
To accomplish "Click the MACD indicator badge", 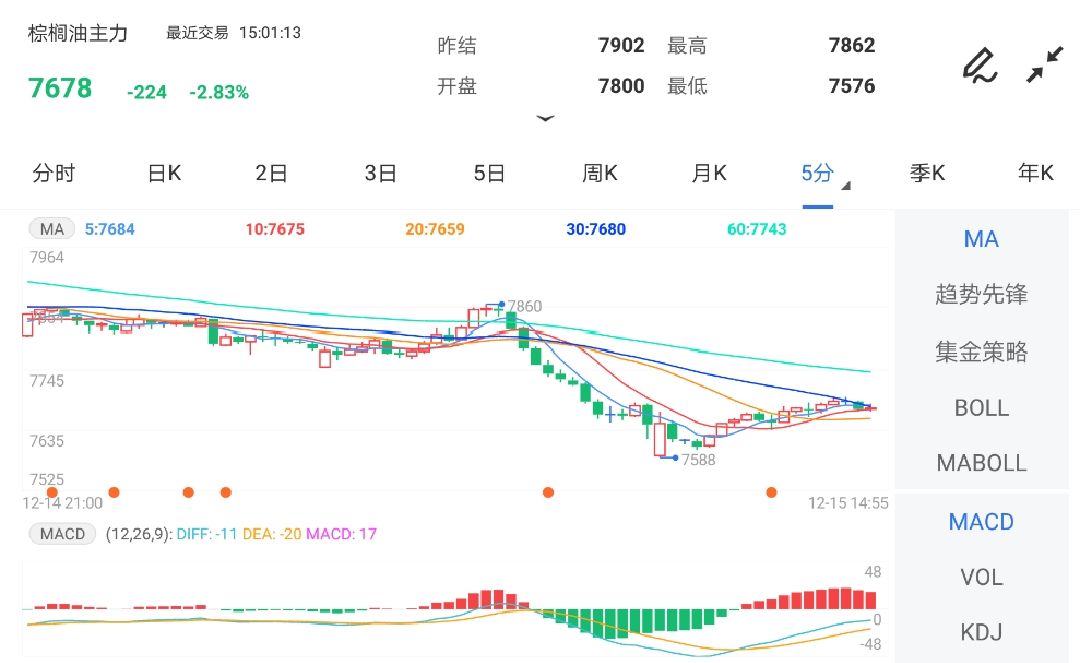I will [62, 534].
